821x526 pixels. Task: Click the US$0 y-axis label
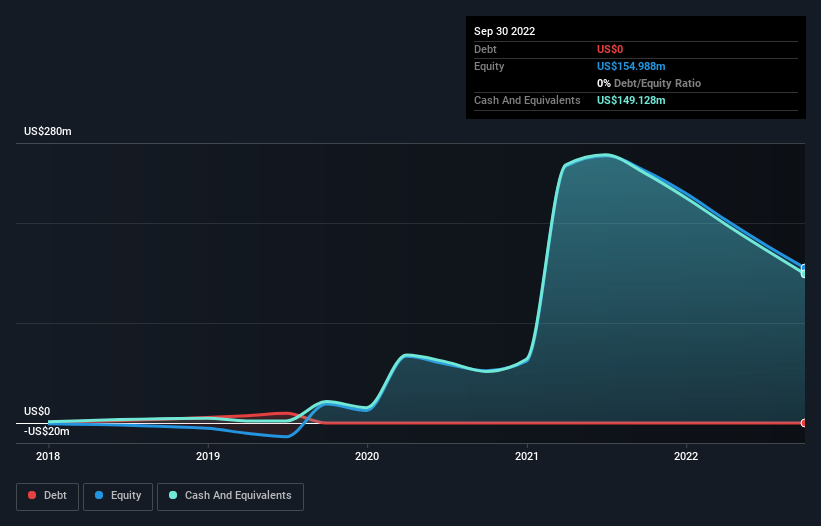(37, 411)
